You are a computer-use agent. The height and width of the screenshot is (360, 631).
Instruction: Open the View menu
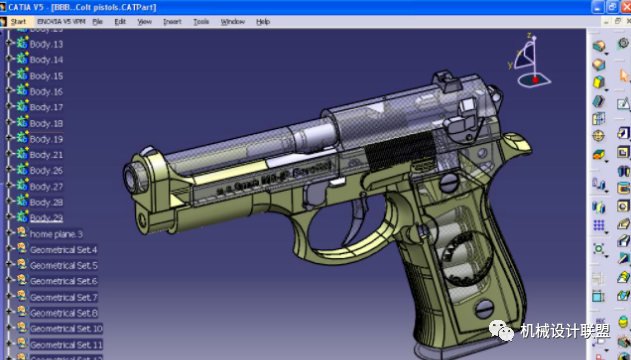(x=144, y=22)
